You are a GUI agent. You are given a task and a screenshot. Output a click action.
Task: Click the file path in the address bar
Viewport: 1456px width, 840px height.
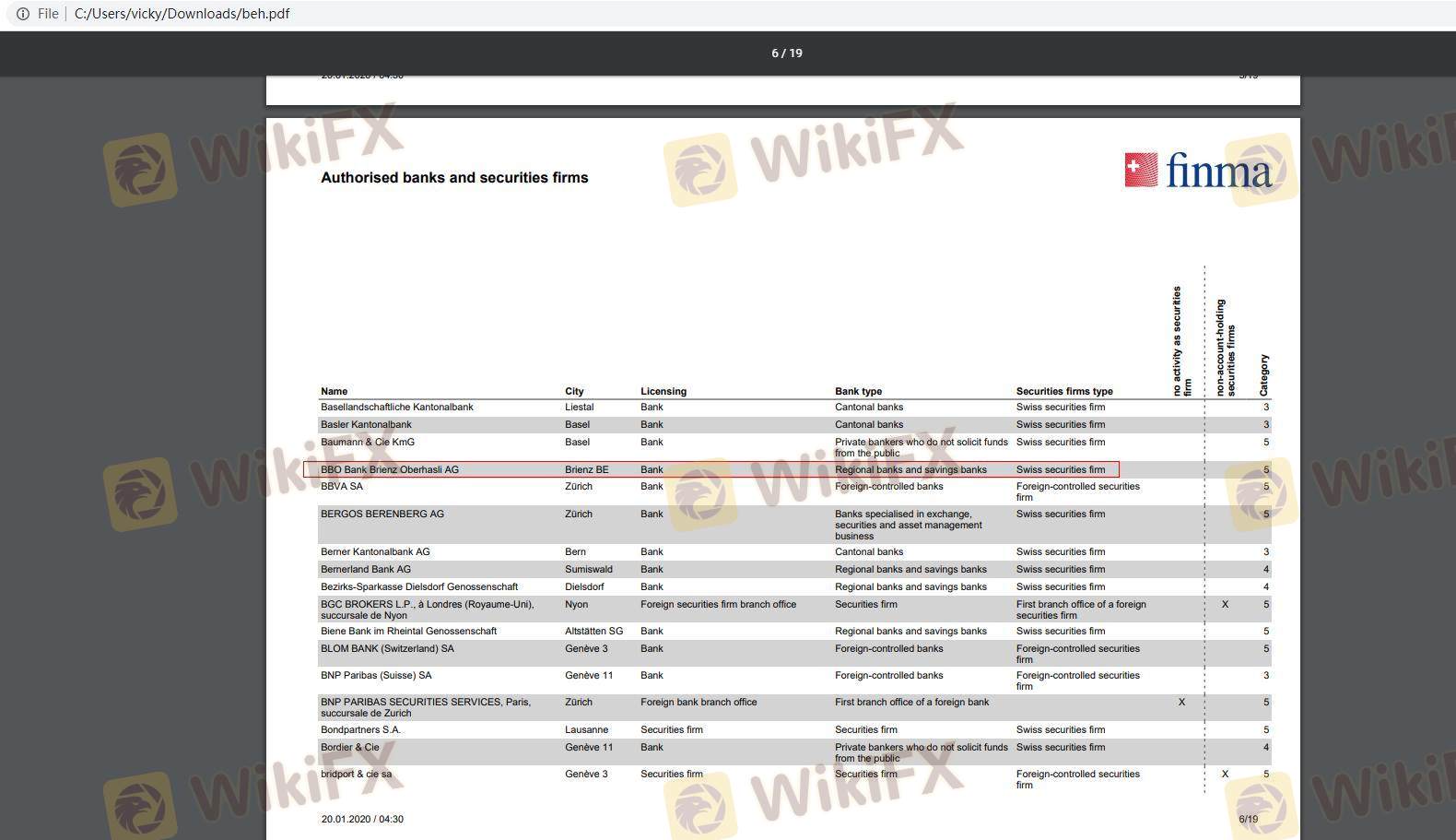tap(182, 14)
